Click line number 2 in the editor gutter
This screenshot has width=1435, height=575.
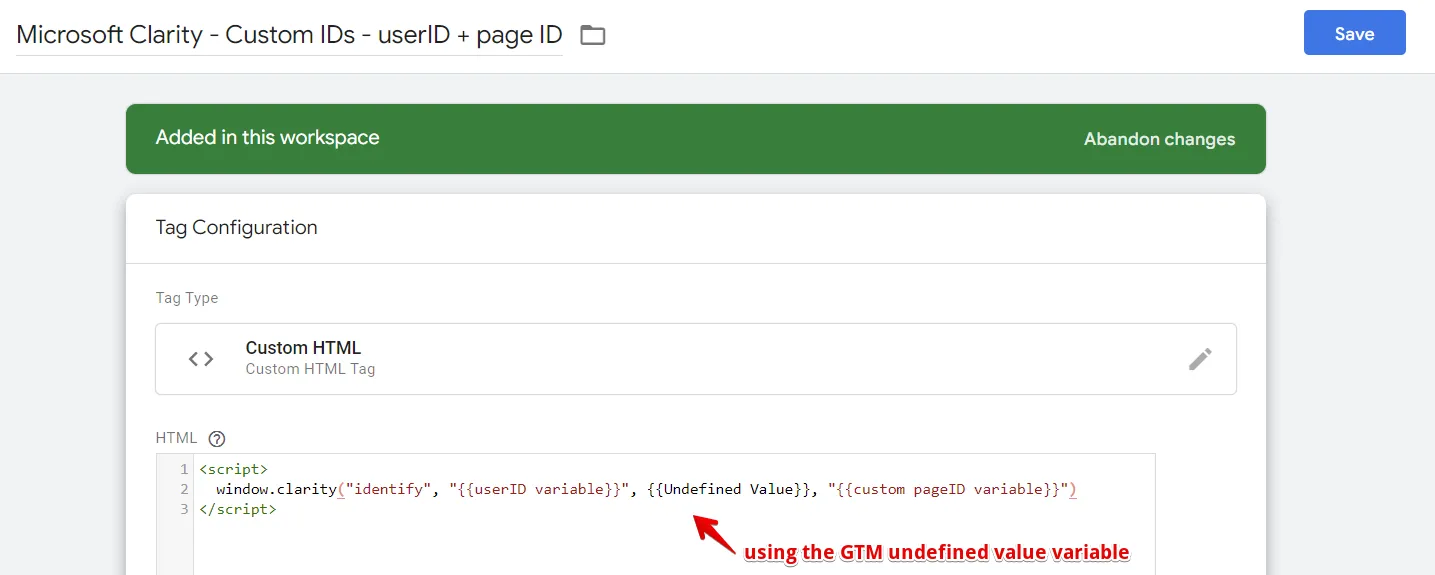pos(183,489)
